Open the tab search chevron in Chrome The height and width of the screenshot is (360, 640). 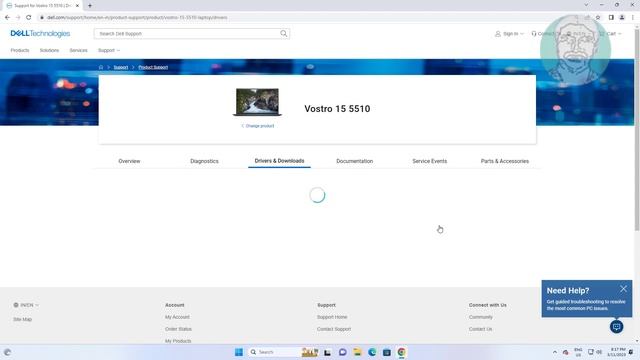point(586,5)
